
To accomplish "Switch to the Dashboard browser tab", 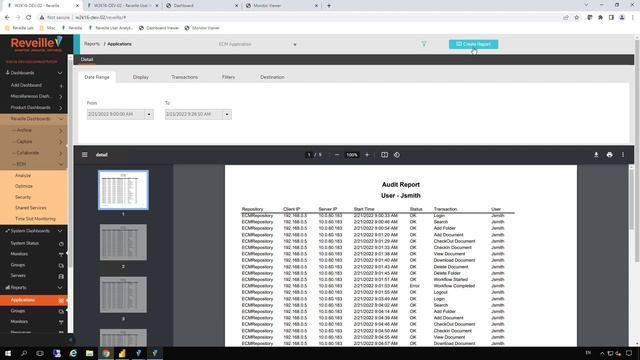I will tap(201, 6).
